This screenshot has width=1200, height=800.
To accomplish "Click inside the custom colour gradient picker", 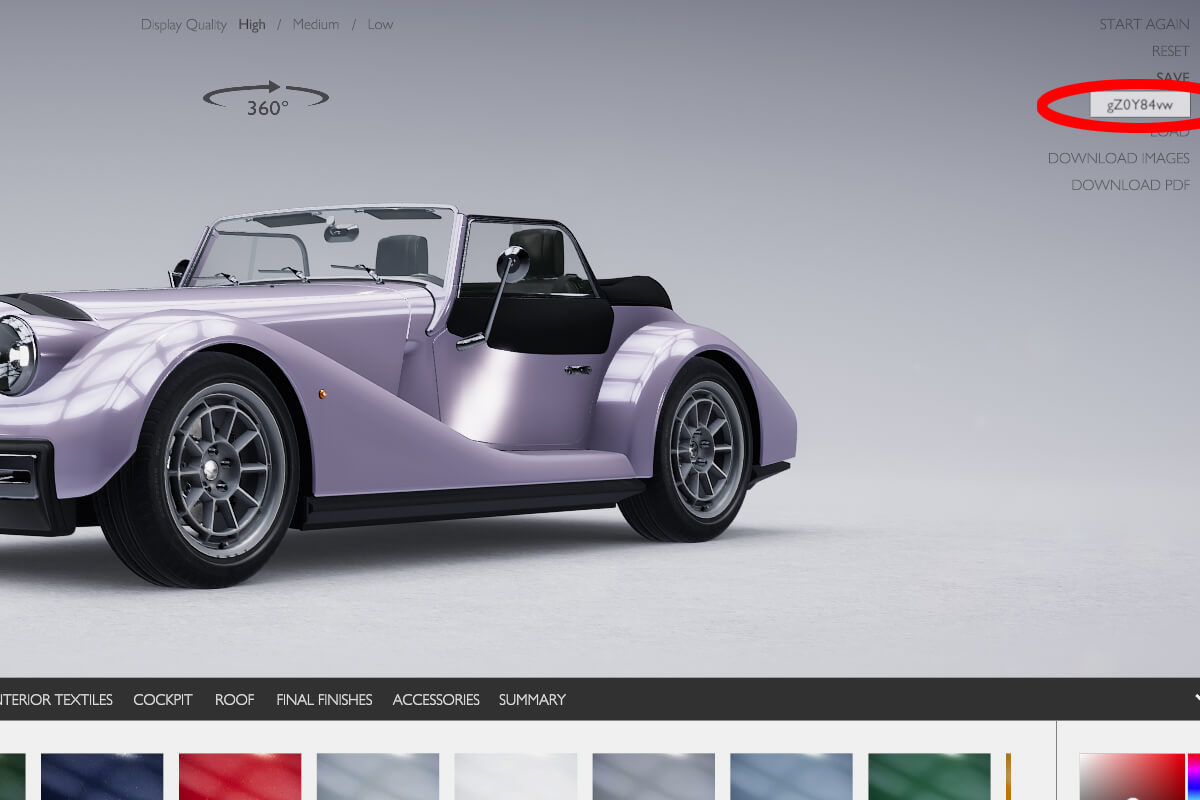I will [1132, 777].
